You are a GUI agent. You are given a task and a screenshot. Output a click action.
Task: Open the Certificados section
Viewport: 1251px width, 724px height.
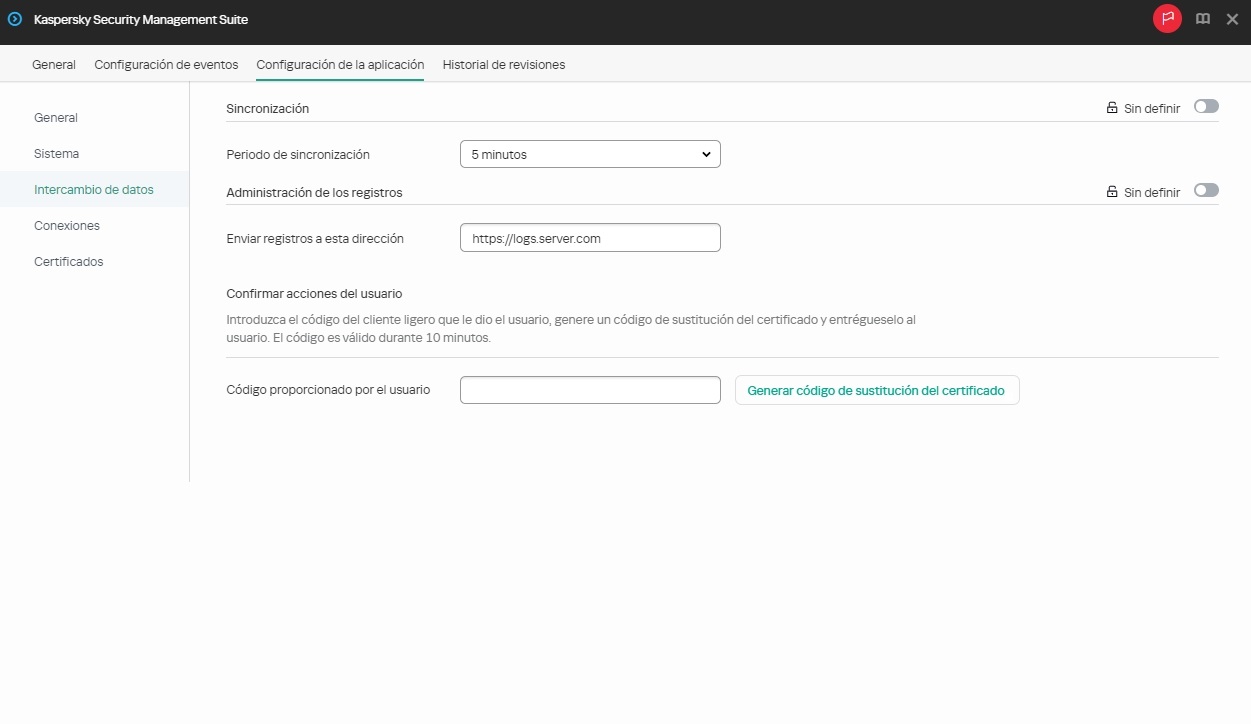68,261
